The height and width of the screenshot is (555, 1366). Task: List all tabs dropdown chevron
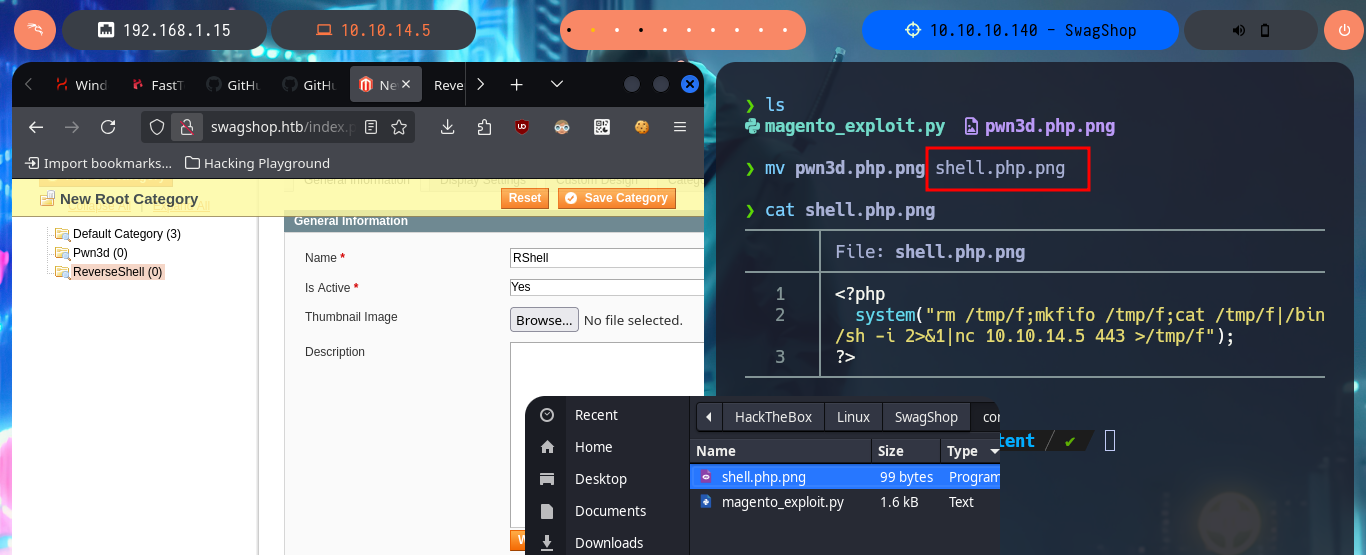tap(557, 85)
